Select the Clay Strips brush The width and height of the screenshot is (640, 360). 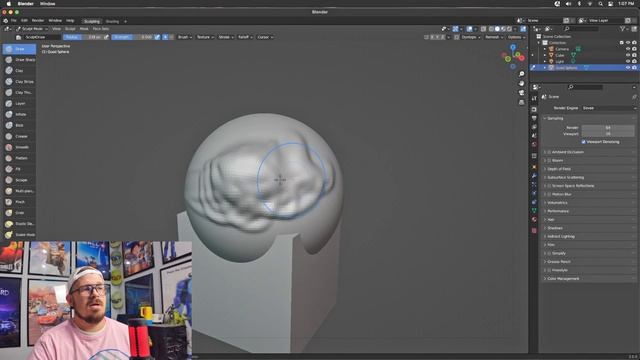tap(19, 82)
